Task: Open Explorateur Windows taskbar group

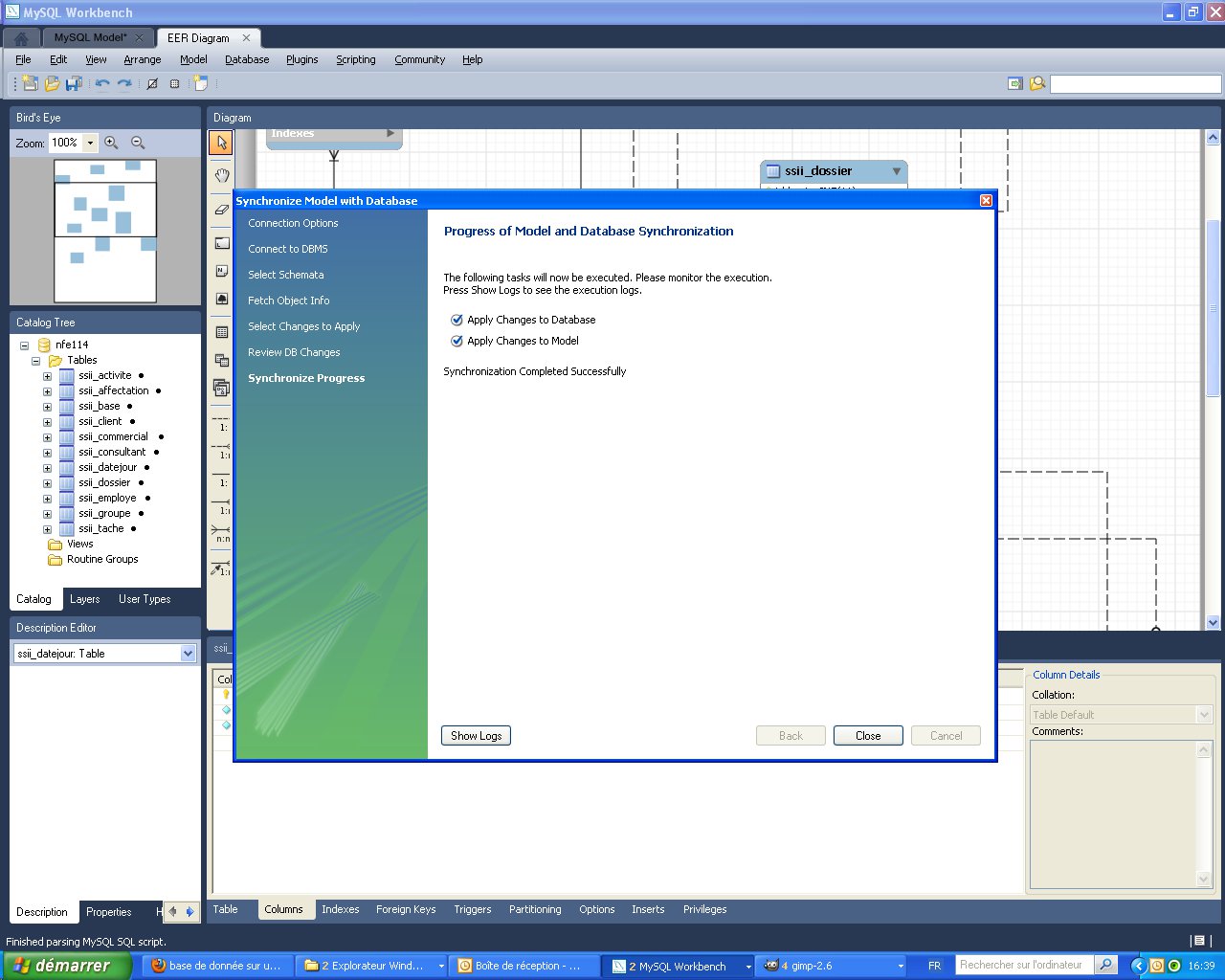Action: [x=373, y=966]
